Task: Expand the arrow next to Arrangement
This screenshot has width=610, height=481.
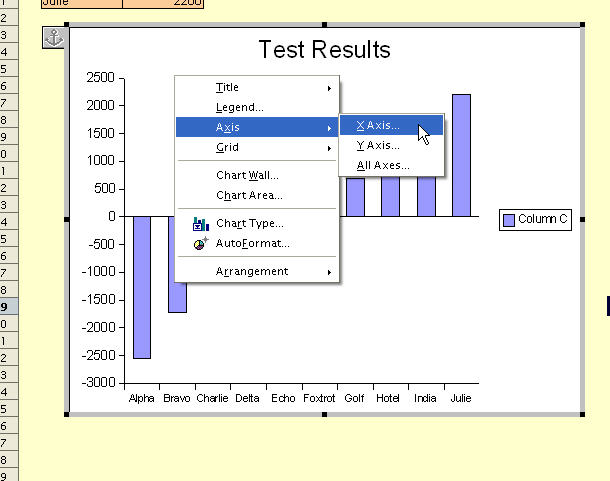Action: tap(330, 272)
